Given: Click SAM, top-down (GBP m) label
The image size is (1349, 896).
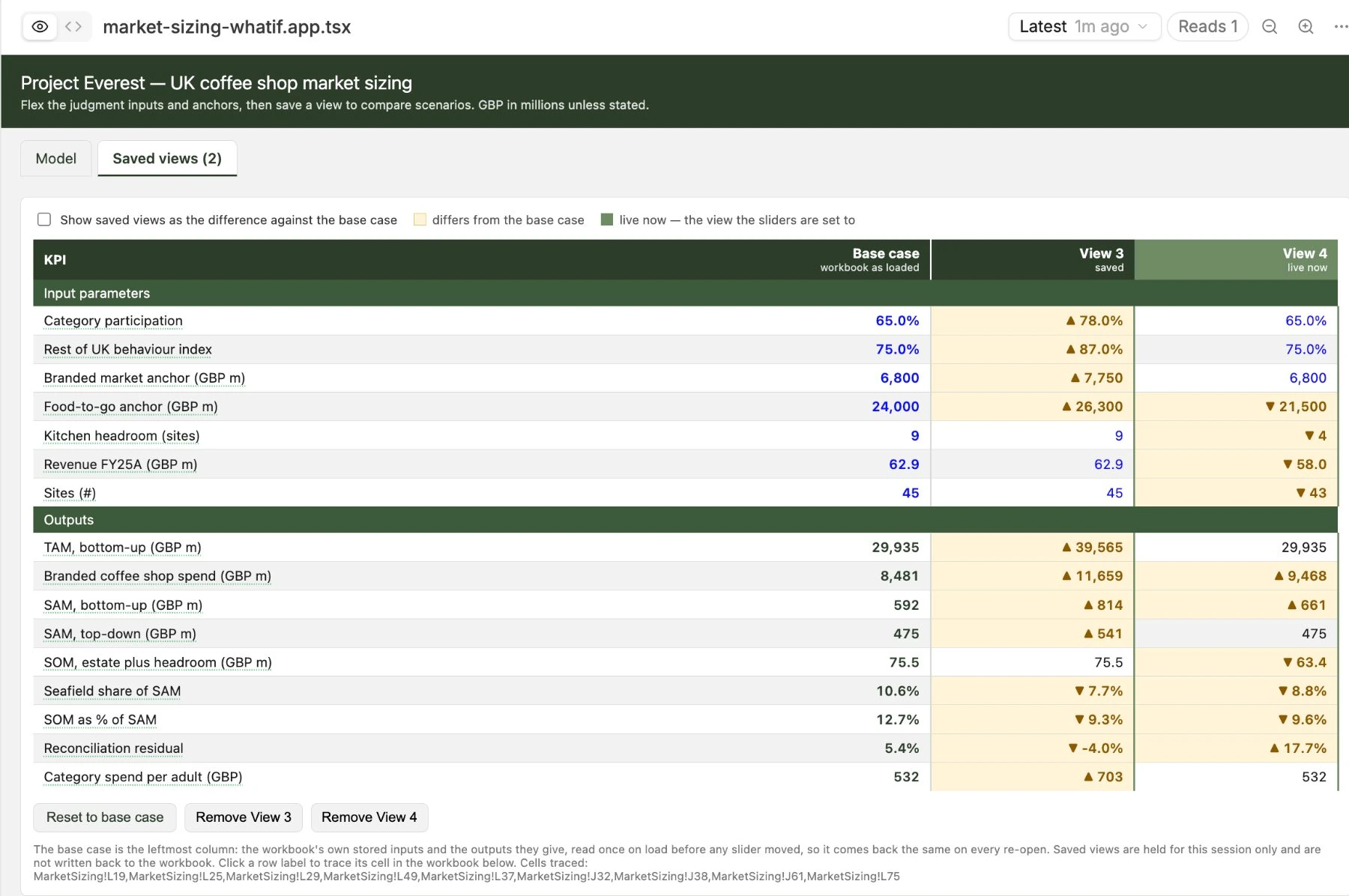Looking at the screenshot, I should click(x=120, y=634).
